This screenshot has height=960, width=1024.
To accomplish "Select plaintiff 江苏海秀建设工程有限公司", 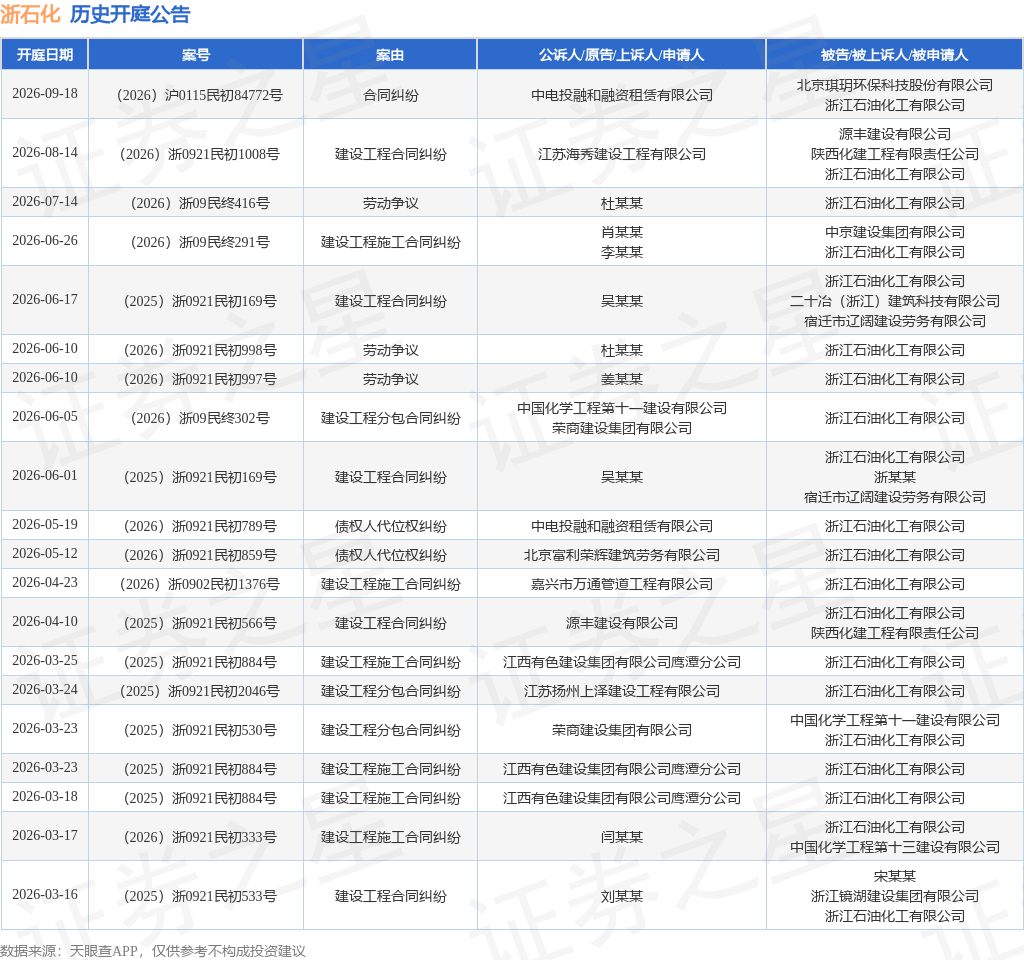I will (622, 154).
